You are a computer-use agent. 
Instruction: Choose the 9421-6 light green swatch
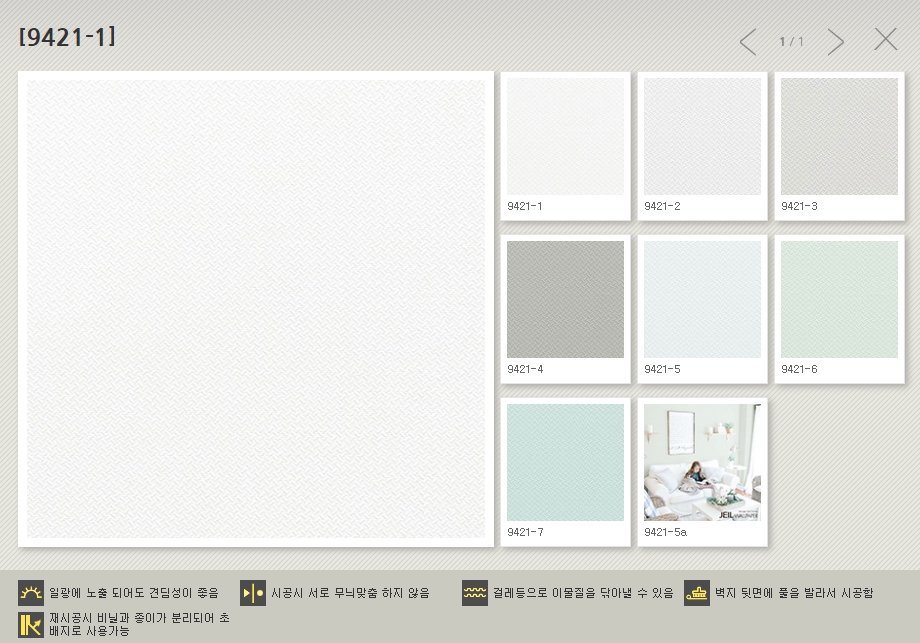click(x=839, y=299)
